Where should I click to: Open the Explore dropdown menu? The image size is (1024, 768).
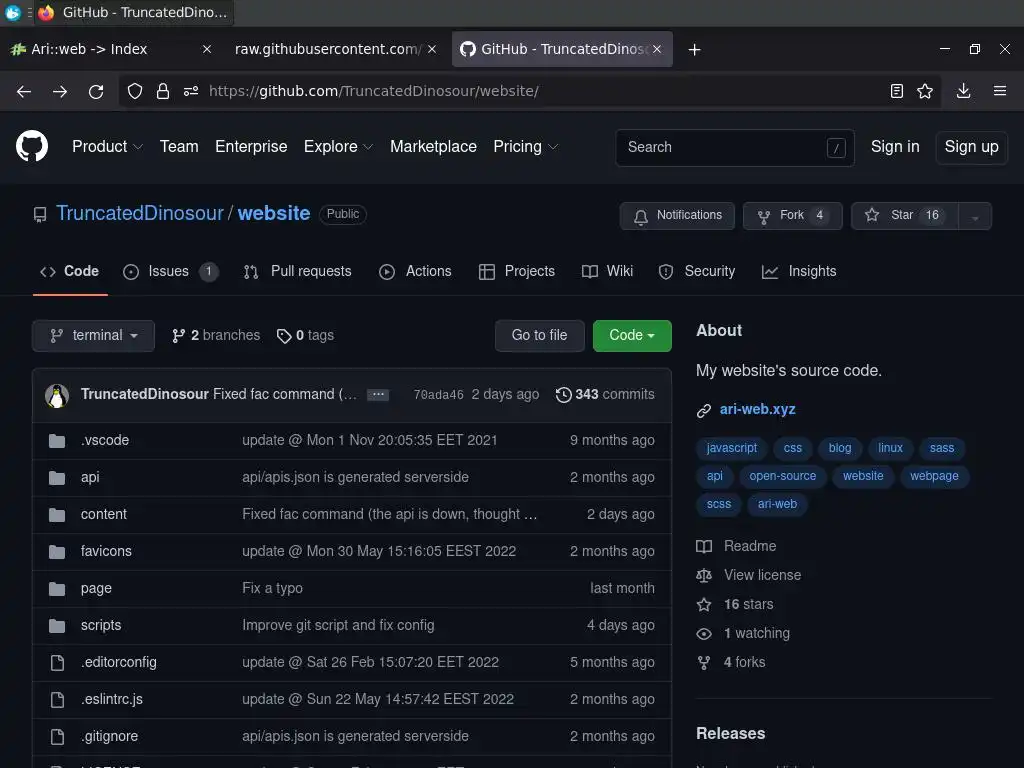[338, 146]
